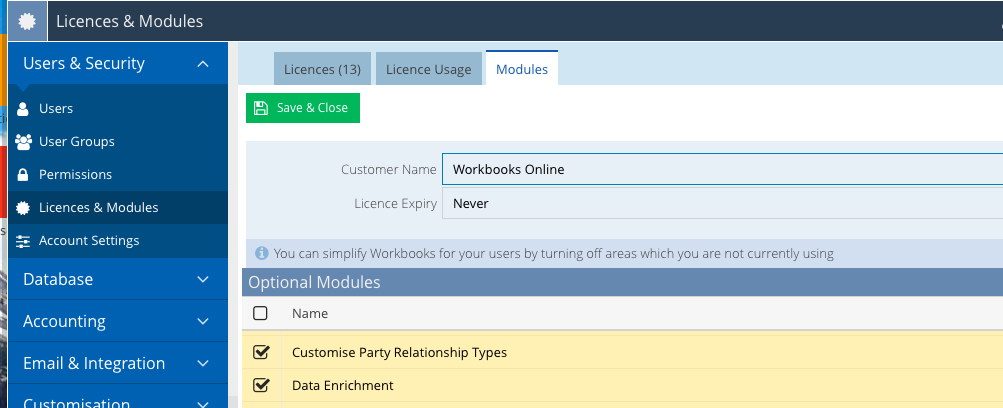This screenshot has width=1003, height=408.
Task: Click the Customer Name field with Workbooks Online
Action: (x=723, y=169)
